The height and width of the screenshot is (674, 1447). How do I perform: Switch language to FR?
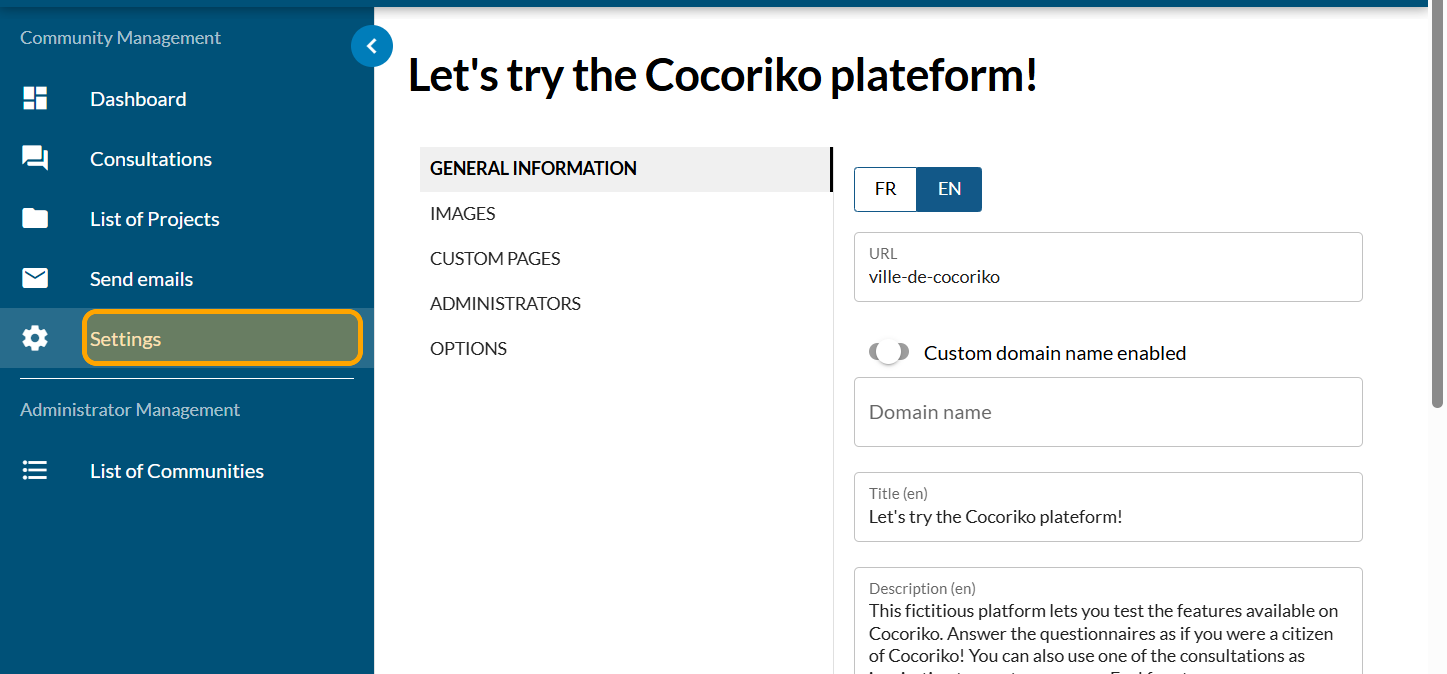[x=885, y=189]
